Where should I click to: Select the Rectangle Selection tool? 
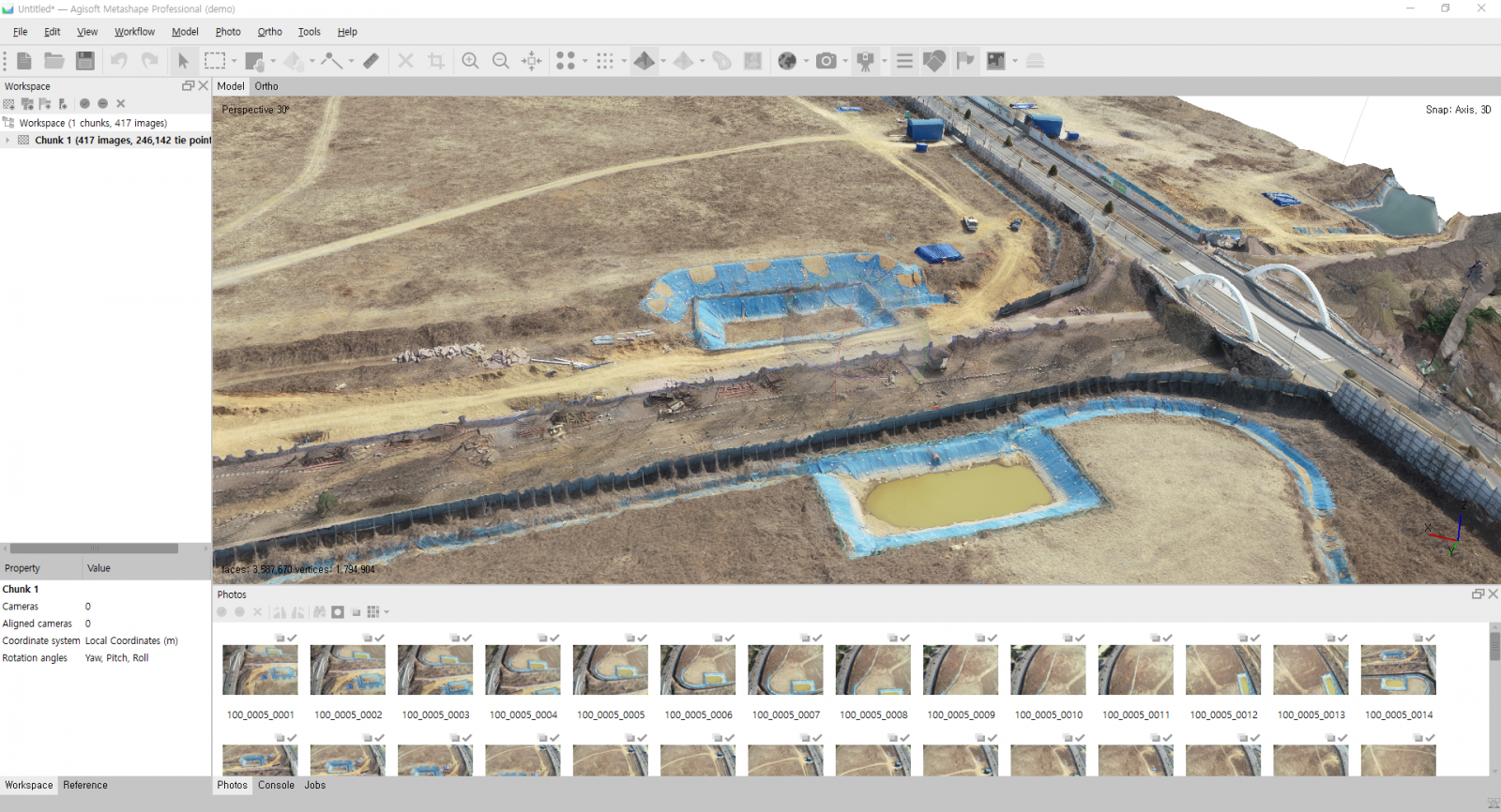click(x=215, y=61)
